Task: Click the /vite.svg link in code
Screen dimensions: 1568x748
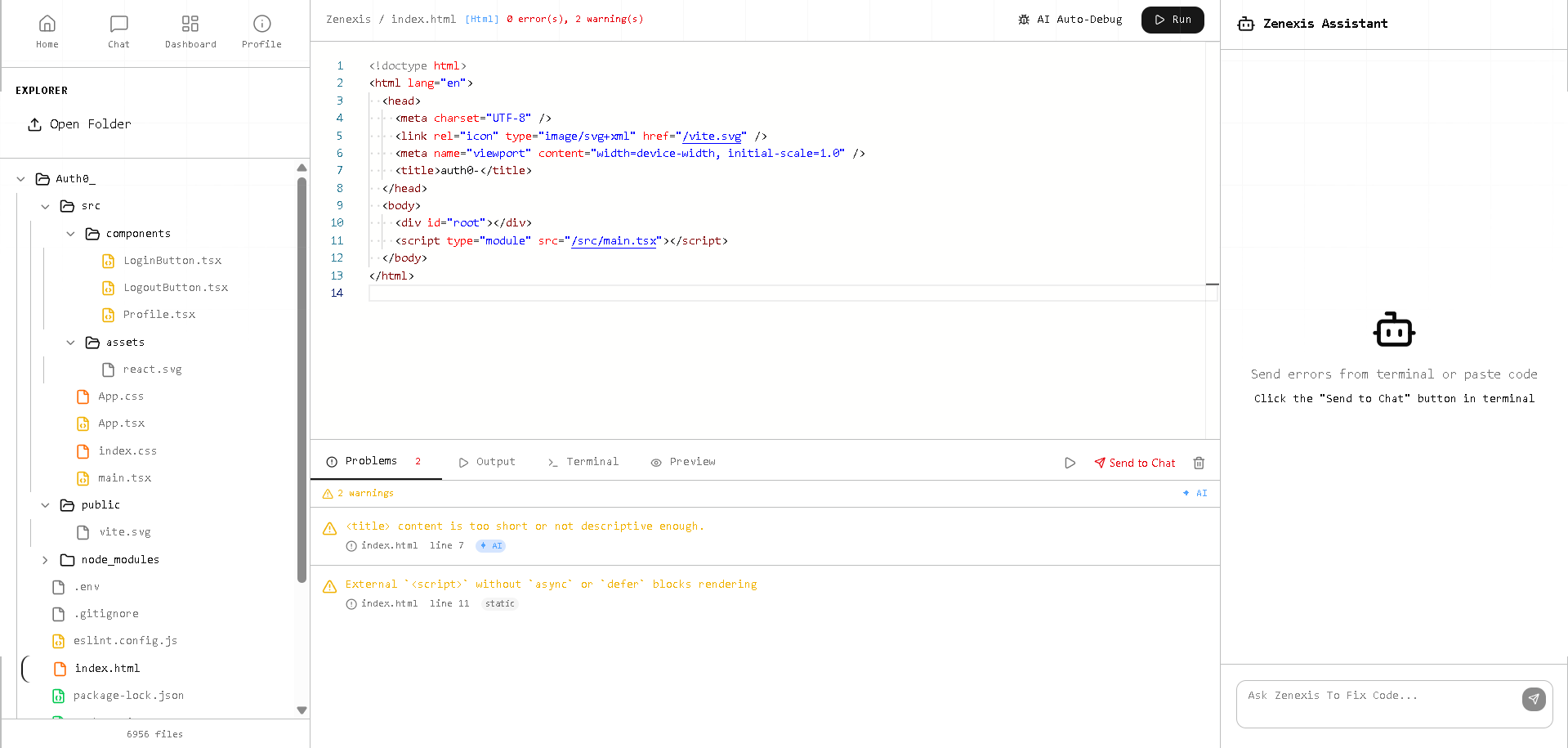Action: 712,137
